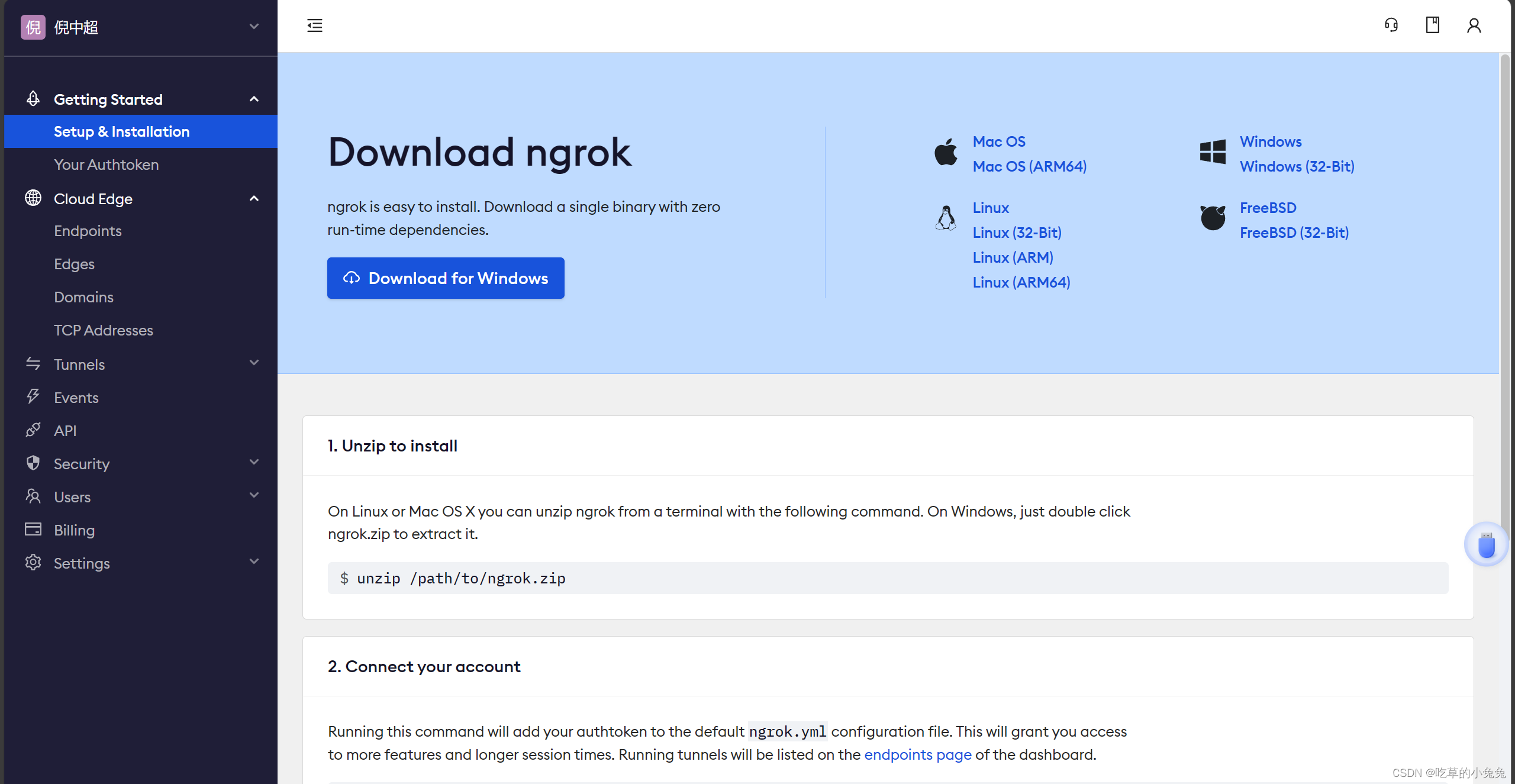Collapse the Getting Started section chevron
The image size is (1515, 784).
point(254,99)
